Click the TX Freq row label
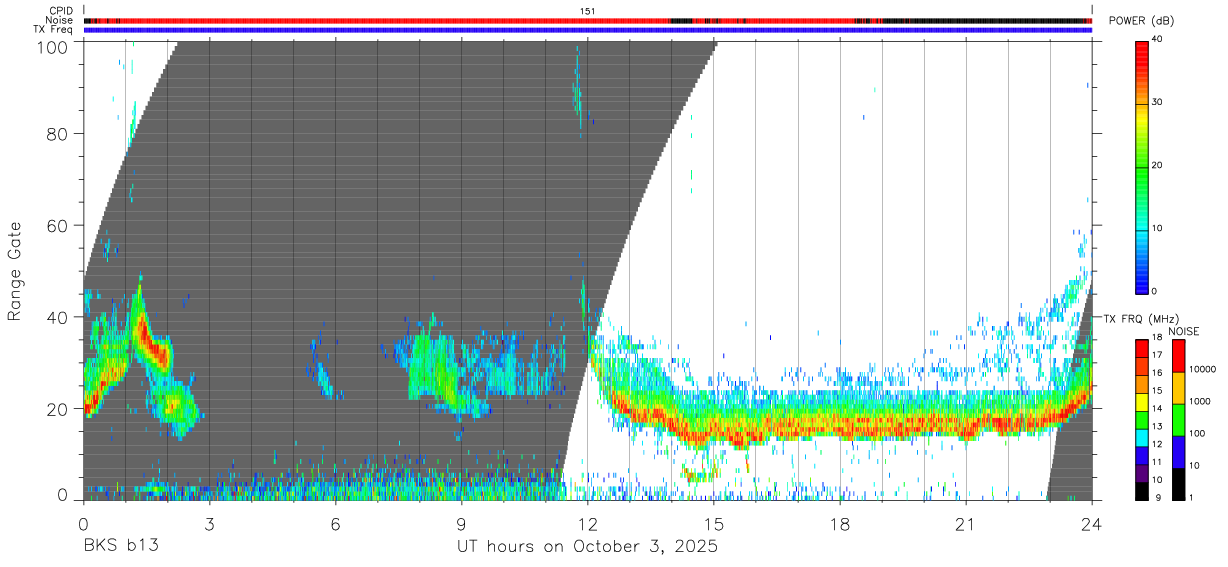This screenshot has height=567, width=1228. click(x=52, y=30)
